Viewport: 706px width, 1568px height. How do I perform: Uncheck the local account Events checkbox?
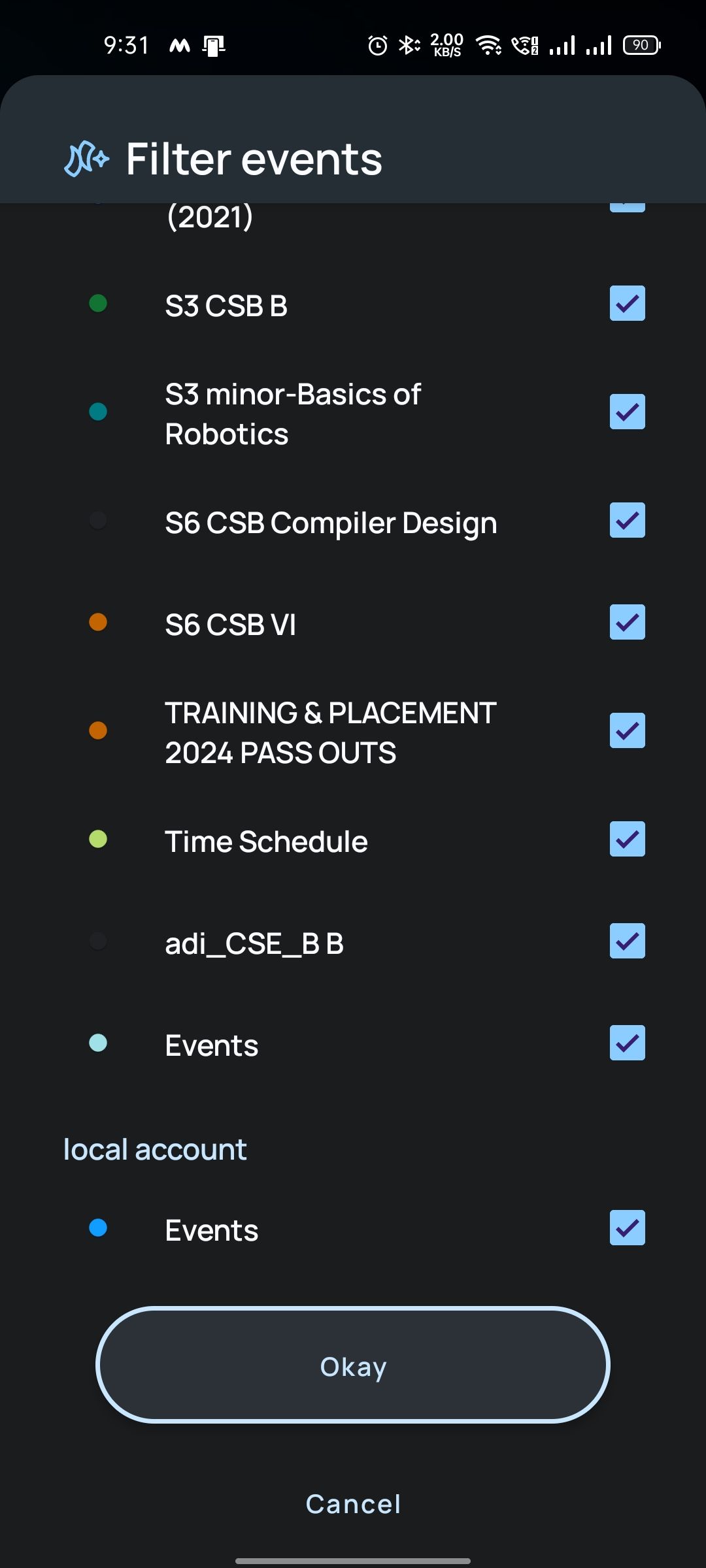tap(628, 1228)
